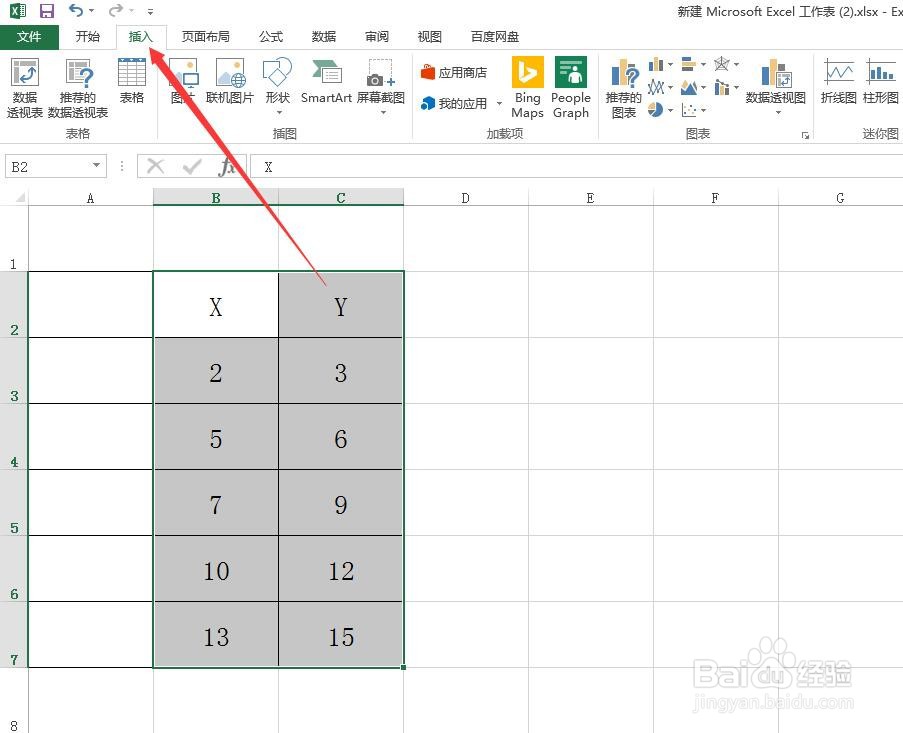This screenshot has height=733, width=903.
Task: Select column D header
Action: [465, 198]
